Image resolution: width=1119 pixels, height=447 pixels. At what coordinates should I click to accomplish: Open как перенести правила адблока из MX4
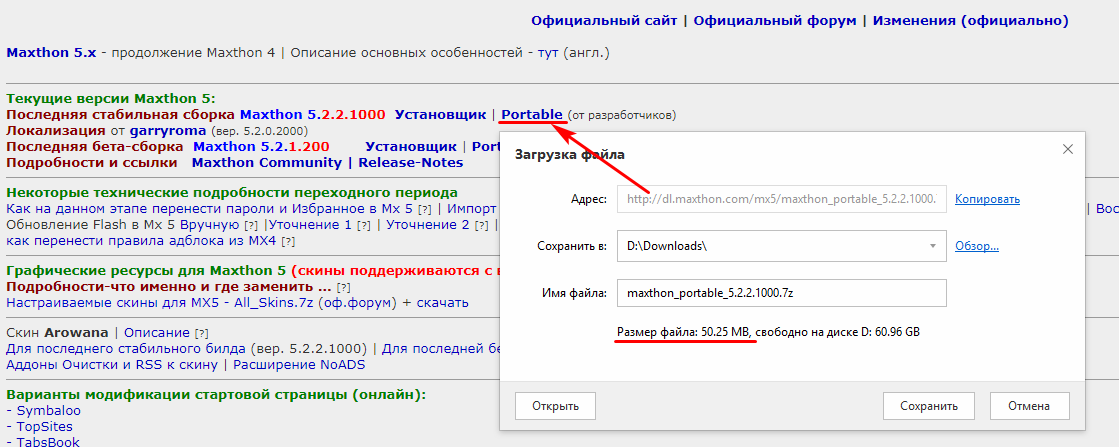pos(141,241)
